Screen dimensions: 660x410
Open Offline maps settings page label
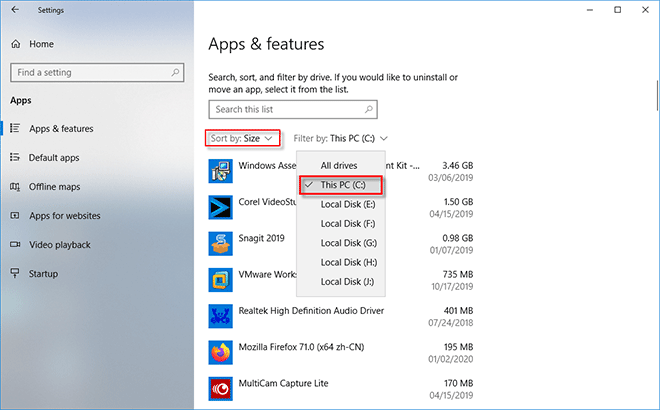coord(54,186)
